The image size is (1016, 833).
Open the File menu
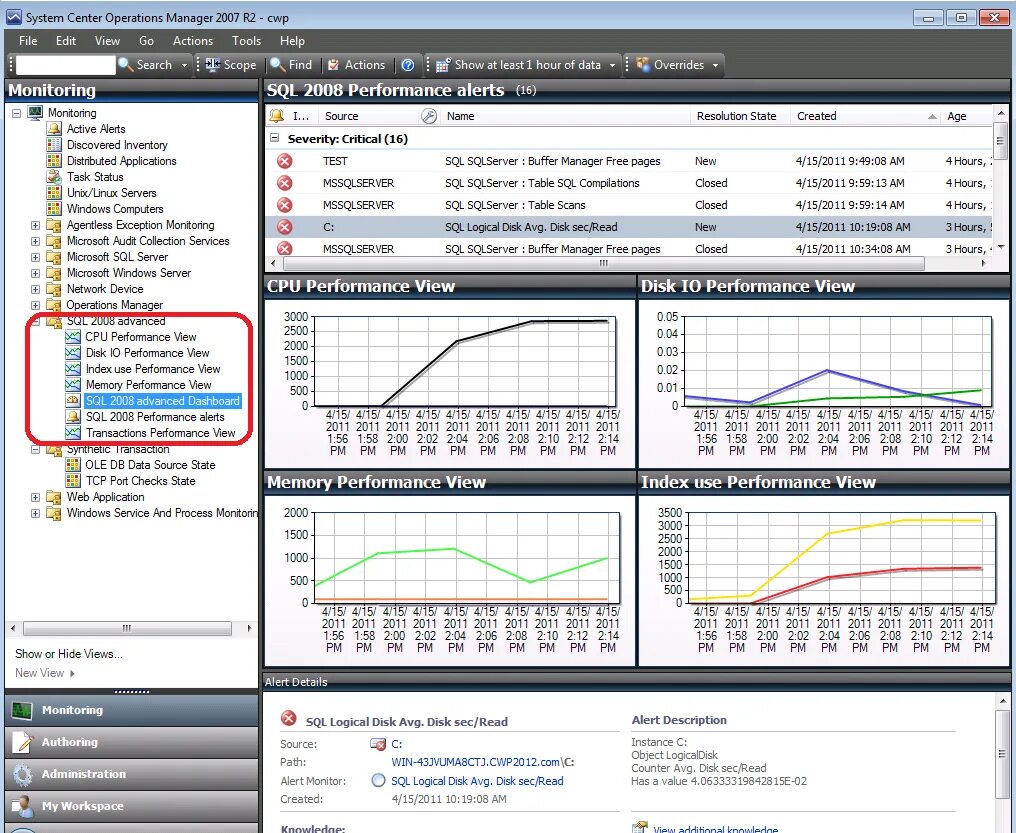[28, 41]
